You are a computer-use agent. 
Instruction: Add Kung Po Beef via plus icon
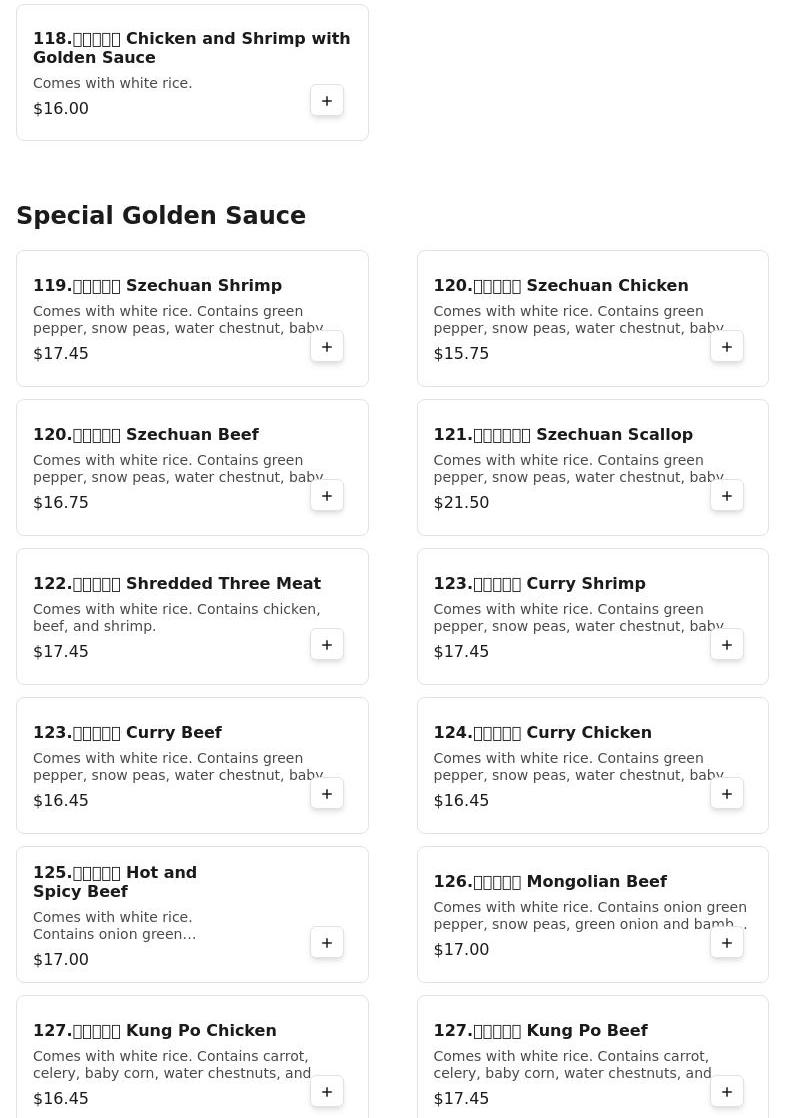[727, 1092]
